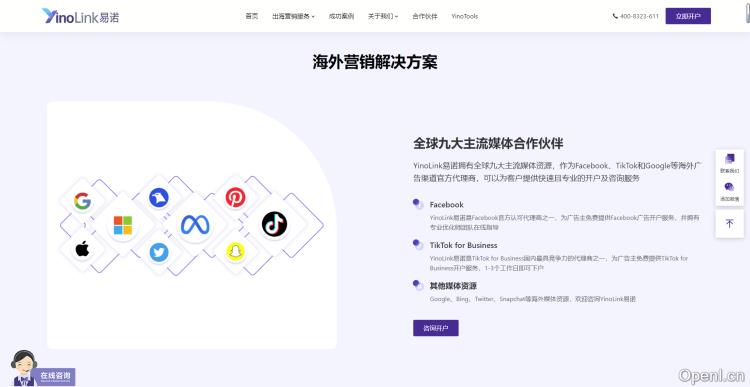
Task: Select the Facebook list heading
Action: (x=446, y=204)
